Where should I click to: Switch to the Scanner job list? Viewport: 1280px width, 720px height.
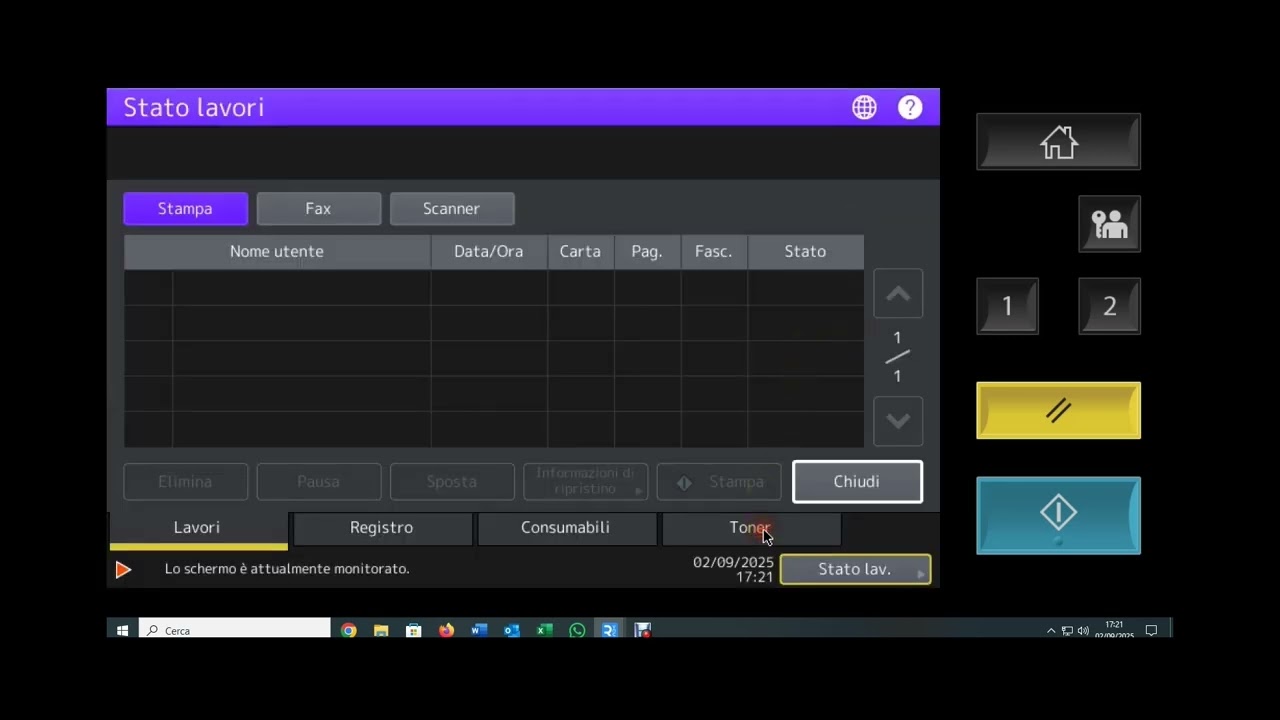click(x=451, y=209)
